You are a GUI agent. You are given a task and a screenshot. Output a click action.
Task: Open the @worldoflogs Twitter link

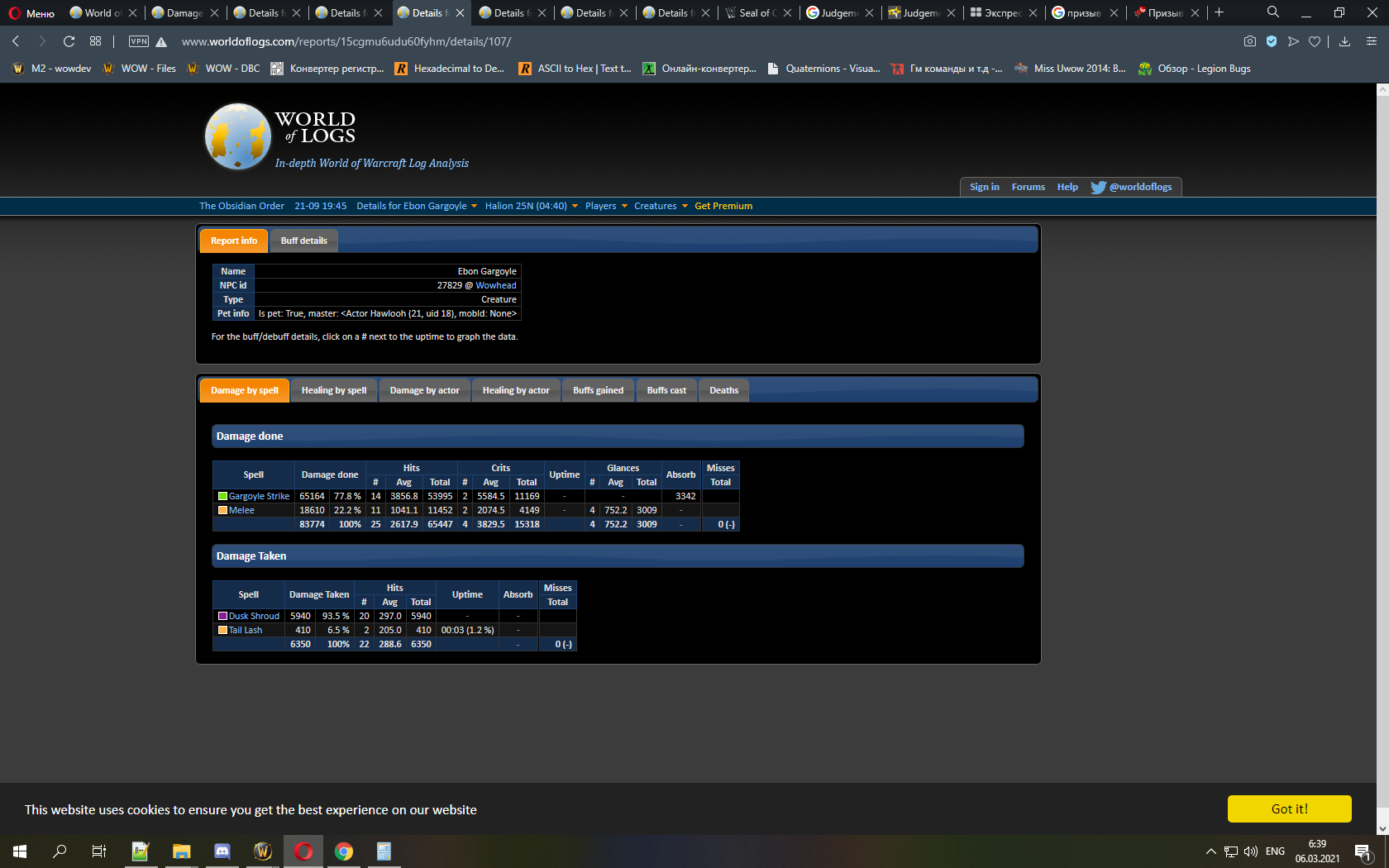1131,187
